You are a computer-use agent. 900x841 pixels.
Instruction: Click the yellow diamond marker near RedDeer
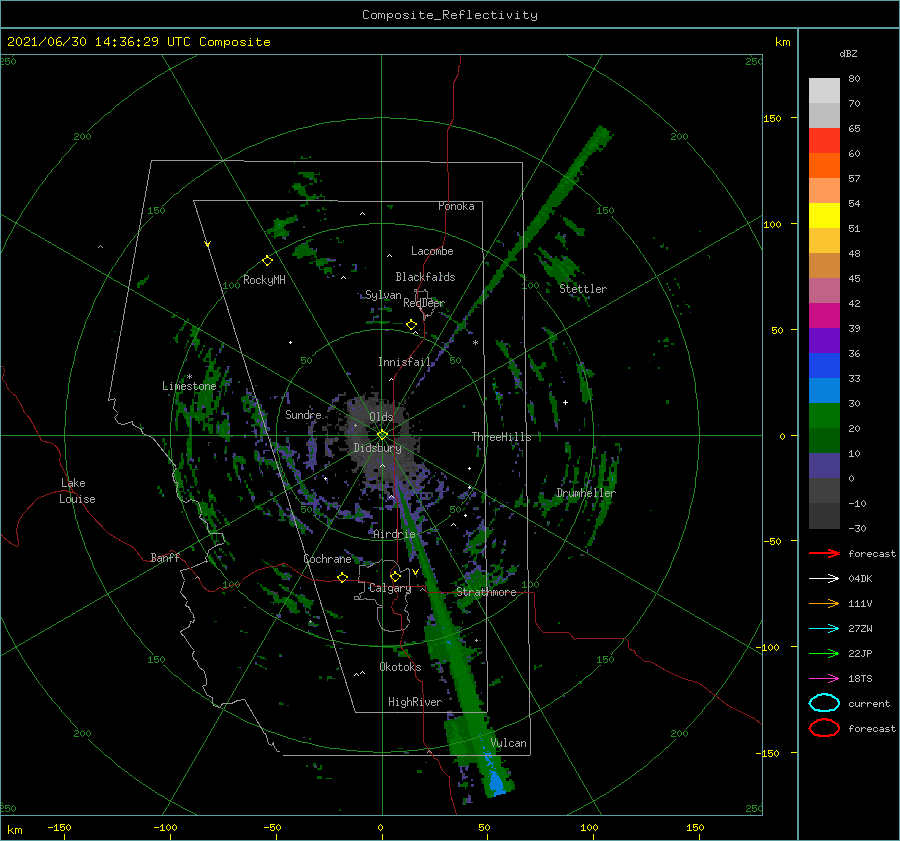411,325
